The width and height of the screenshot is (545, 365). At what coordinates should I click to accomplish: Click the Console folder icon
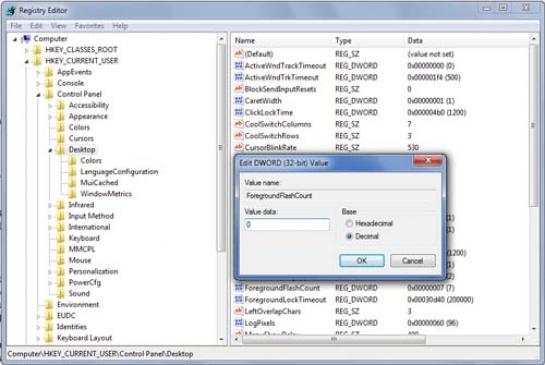(x=49, y=83)
